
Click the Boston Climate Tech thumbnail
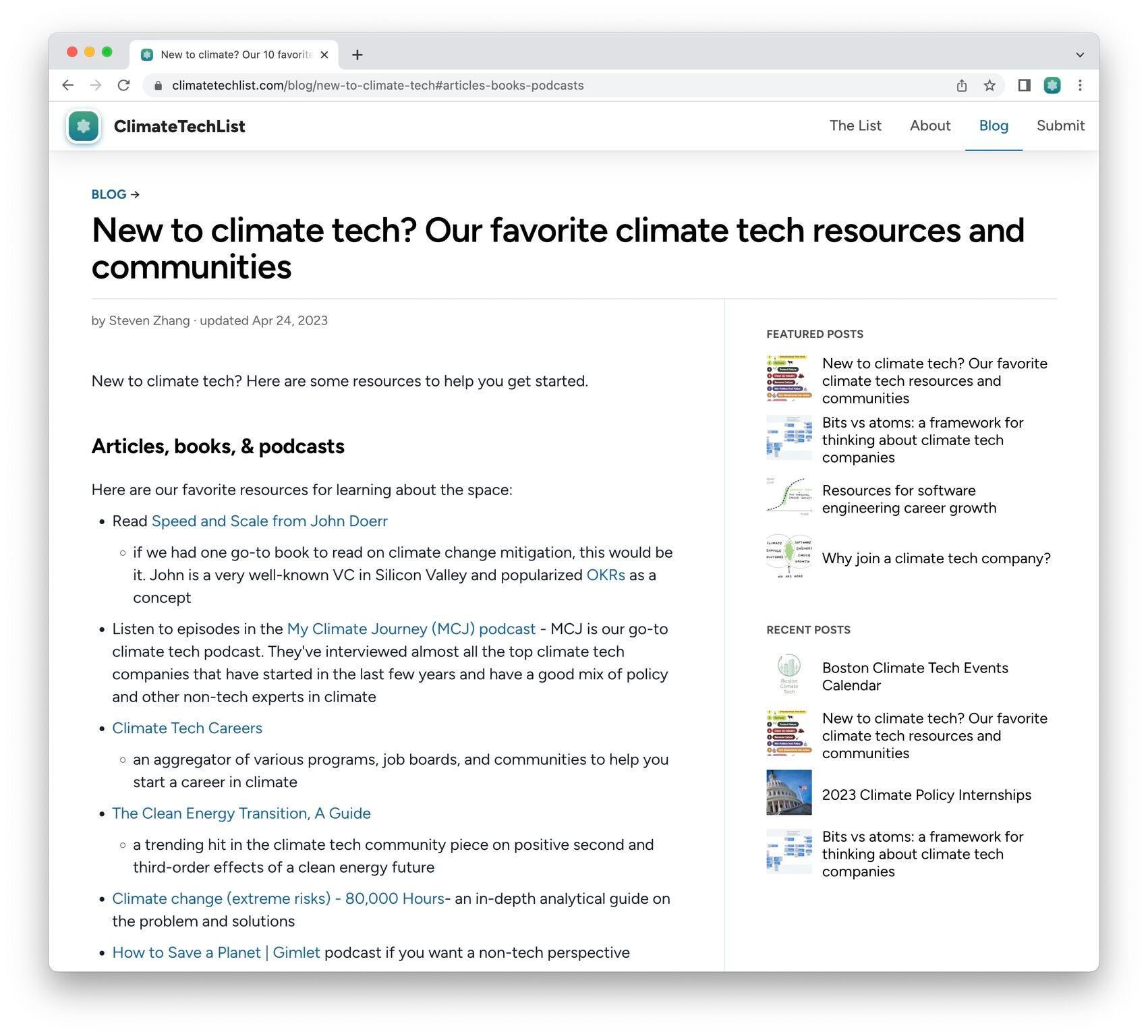pos(789,674)
